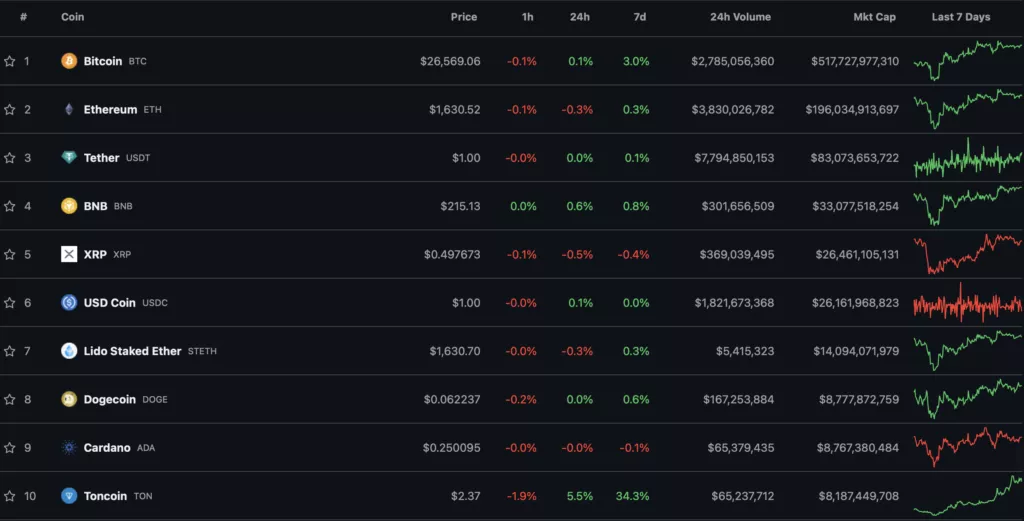Sort by the 7d change header
1024x521 pixels.
coord(640,17)
